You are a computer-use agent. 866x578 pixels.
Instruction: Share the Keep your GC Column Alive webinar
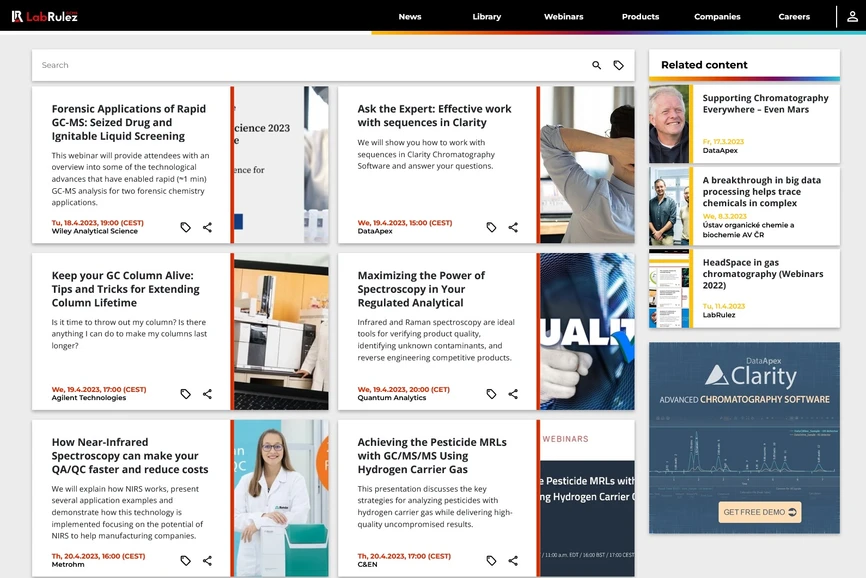[x=207, y=394]
